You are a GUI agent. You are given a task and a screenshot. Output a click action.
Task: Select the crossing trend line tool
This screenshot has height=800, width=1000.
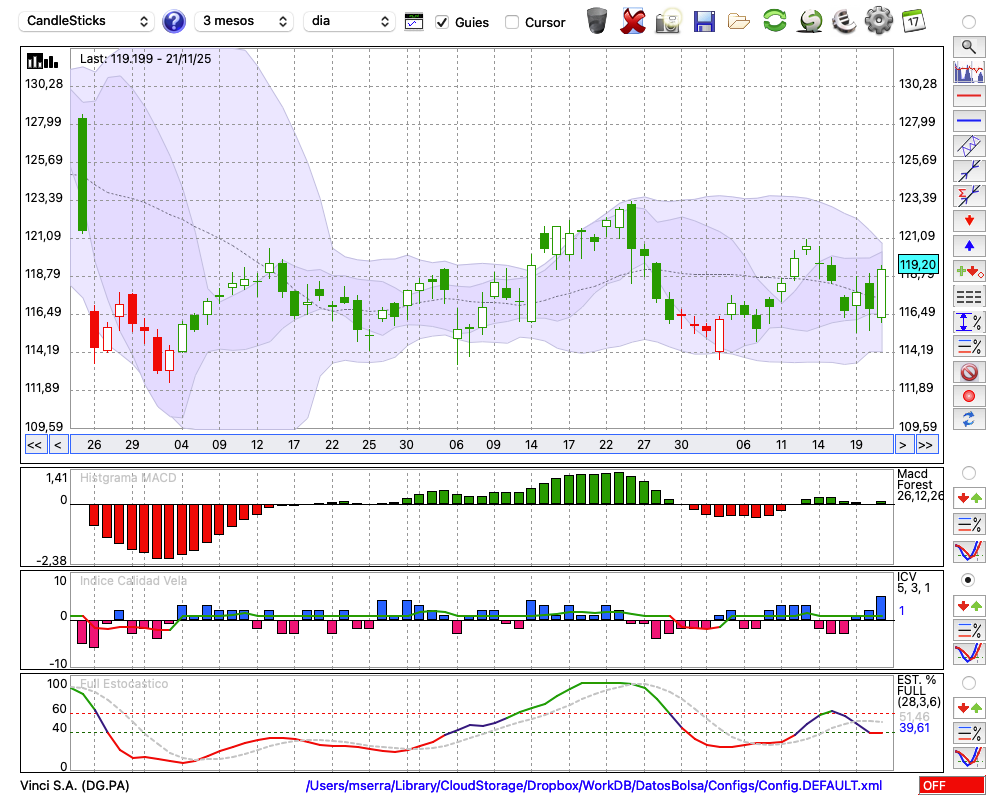[x=969, y=171]
